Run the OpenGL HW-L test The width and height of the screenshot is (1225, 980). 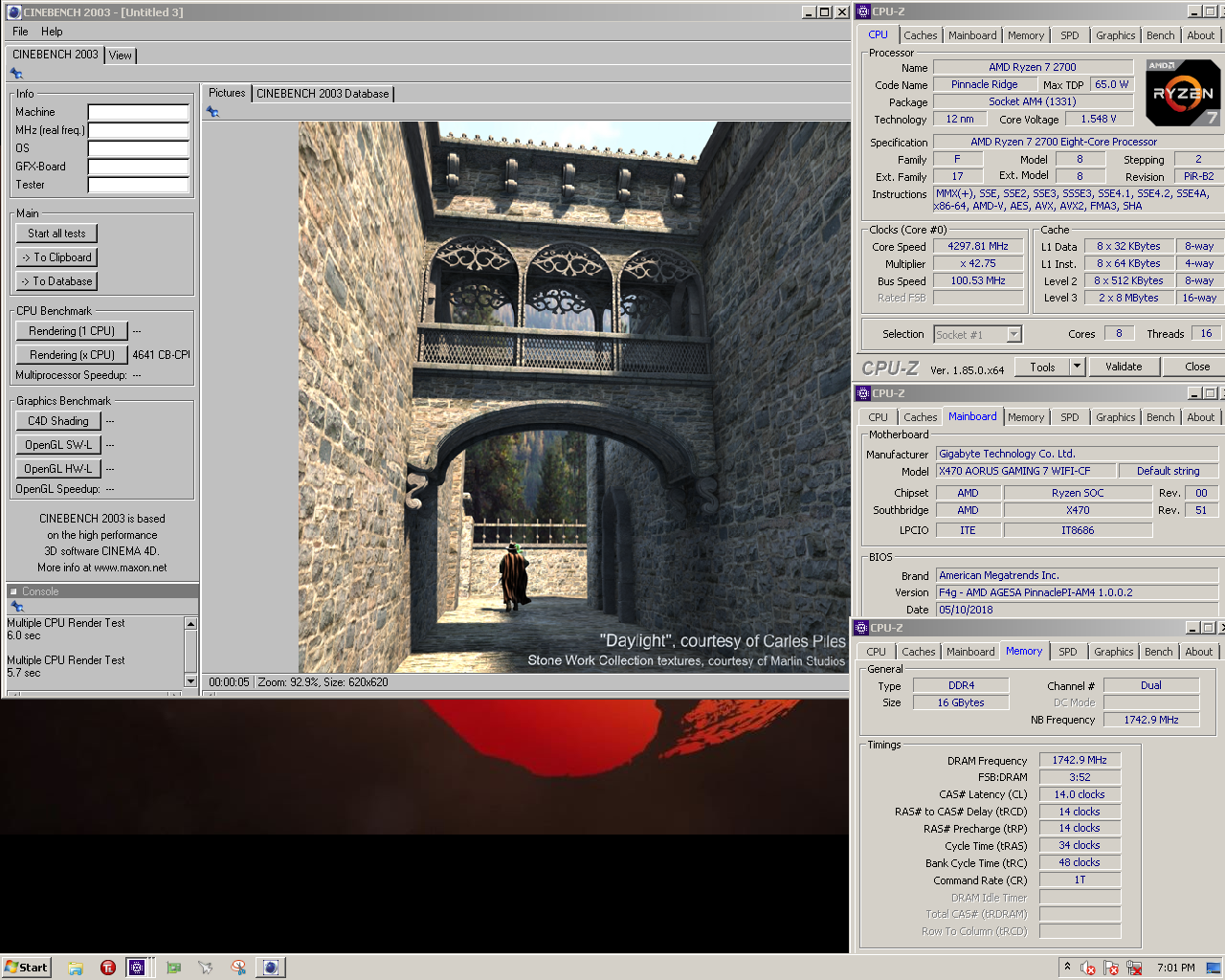click(x=58, y=469)
